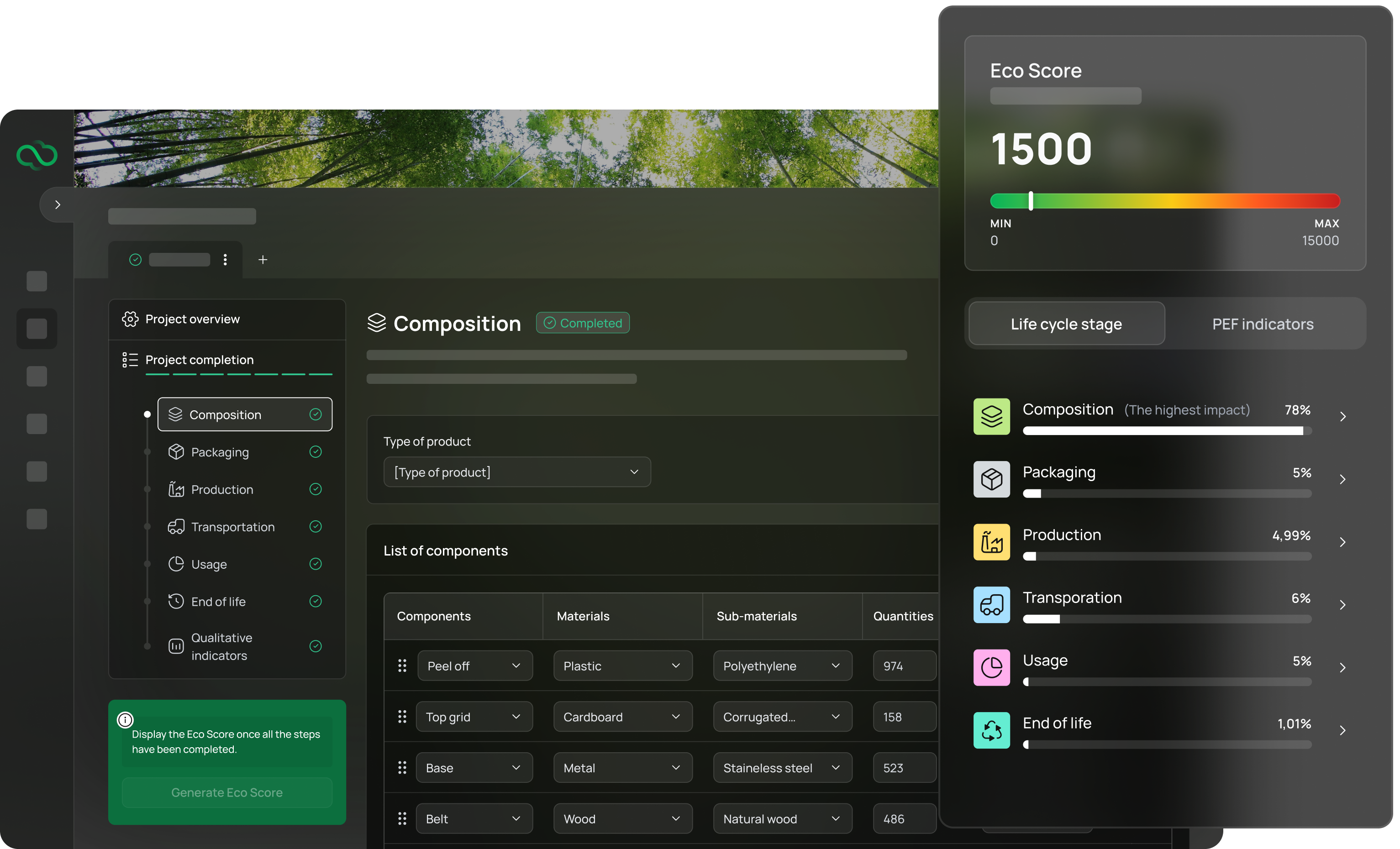This screenshot has width=1400, height=849.
Task: Click the Eco Score gradient slider marker
Action: pyautogui.click(x=1031, y=200)
